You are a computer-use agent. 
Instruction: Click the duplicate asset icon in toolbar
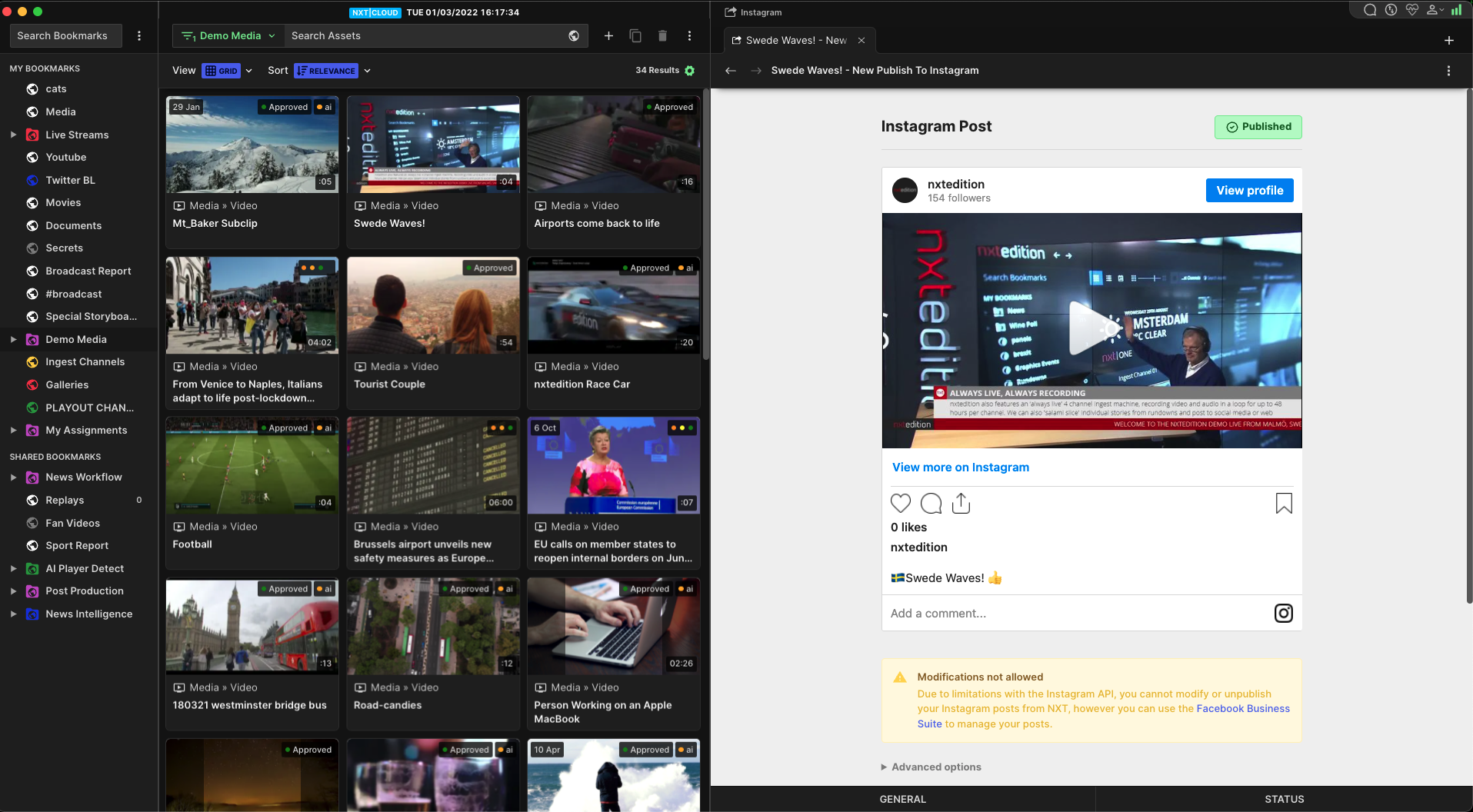(x=635, y=35)
